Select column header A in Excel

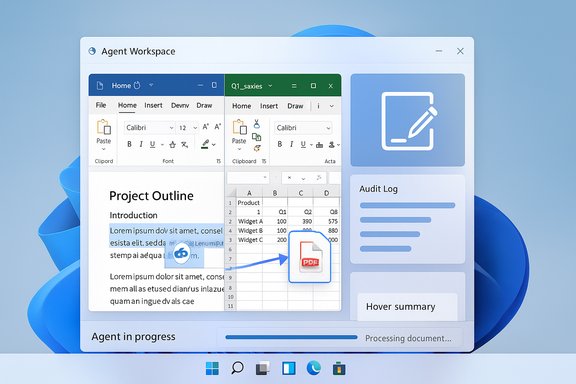pos(249,193)
